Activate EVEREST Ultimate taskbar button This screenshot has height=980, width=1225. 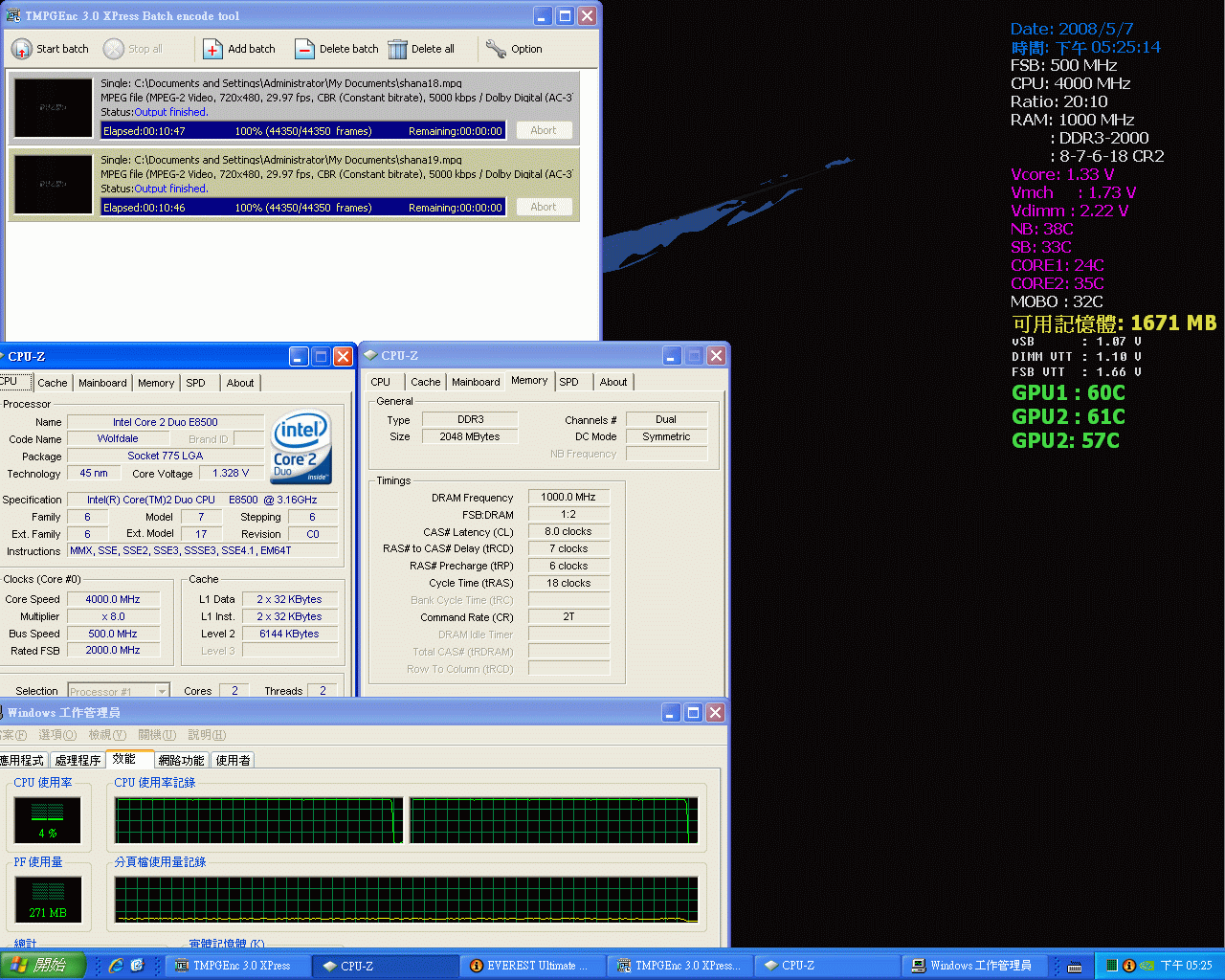tap(534, 966)
